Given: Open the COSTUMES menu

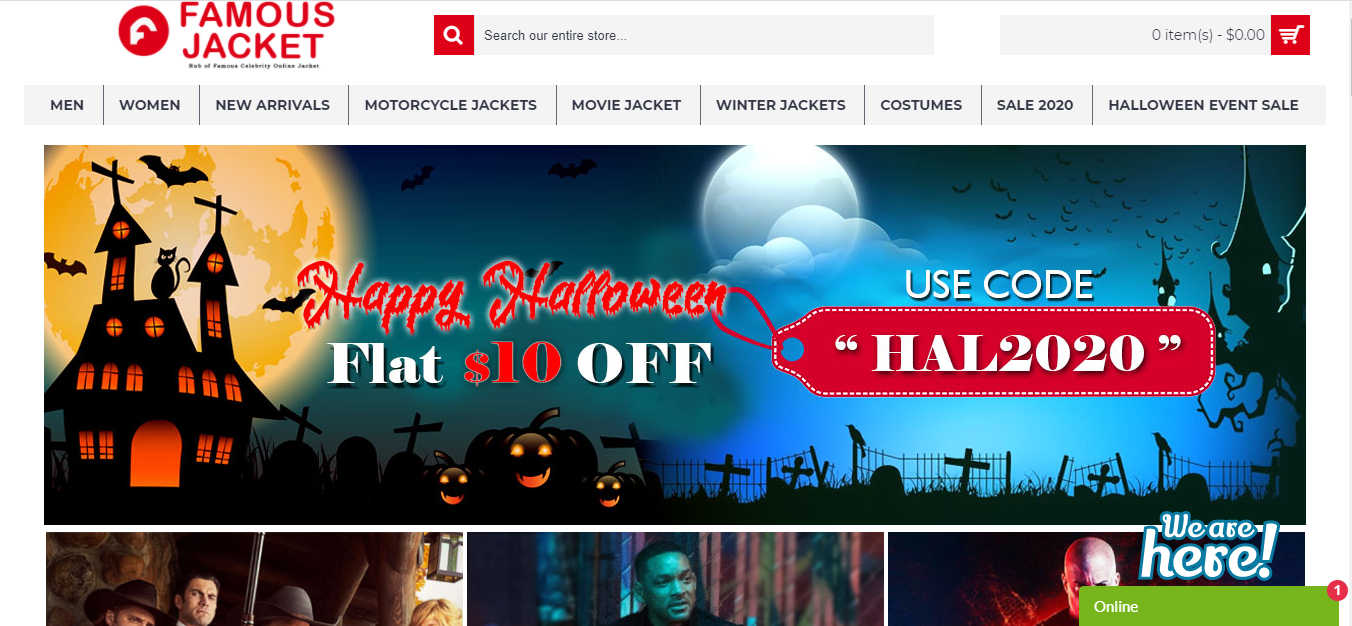Looking at the screenshot, I should tap(921, 105).
